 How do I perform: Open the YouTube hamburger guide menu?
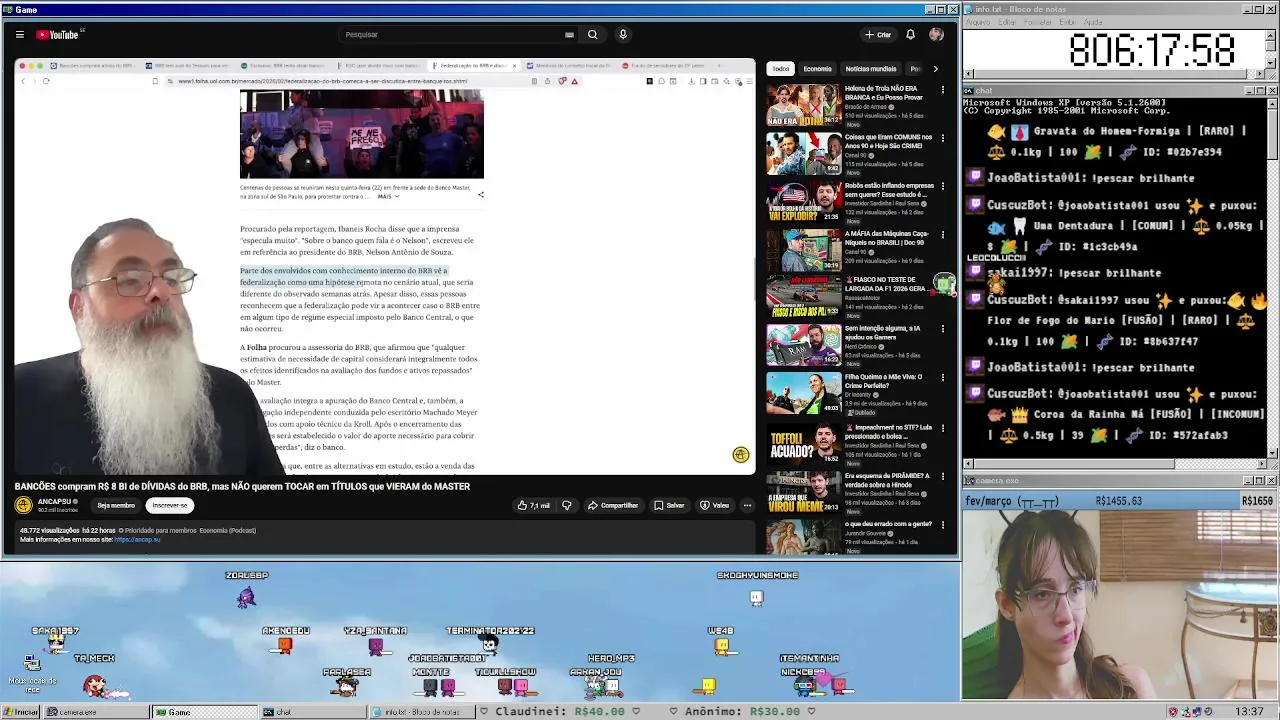(x=19, y=34)
